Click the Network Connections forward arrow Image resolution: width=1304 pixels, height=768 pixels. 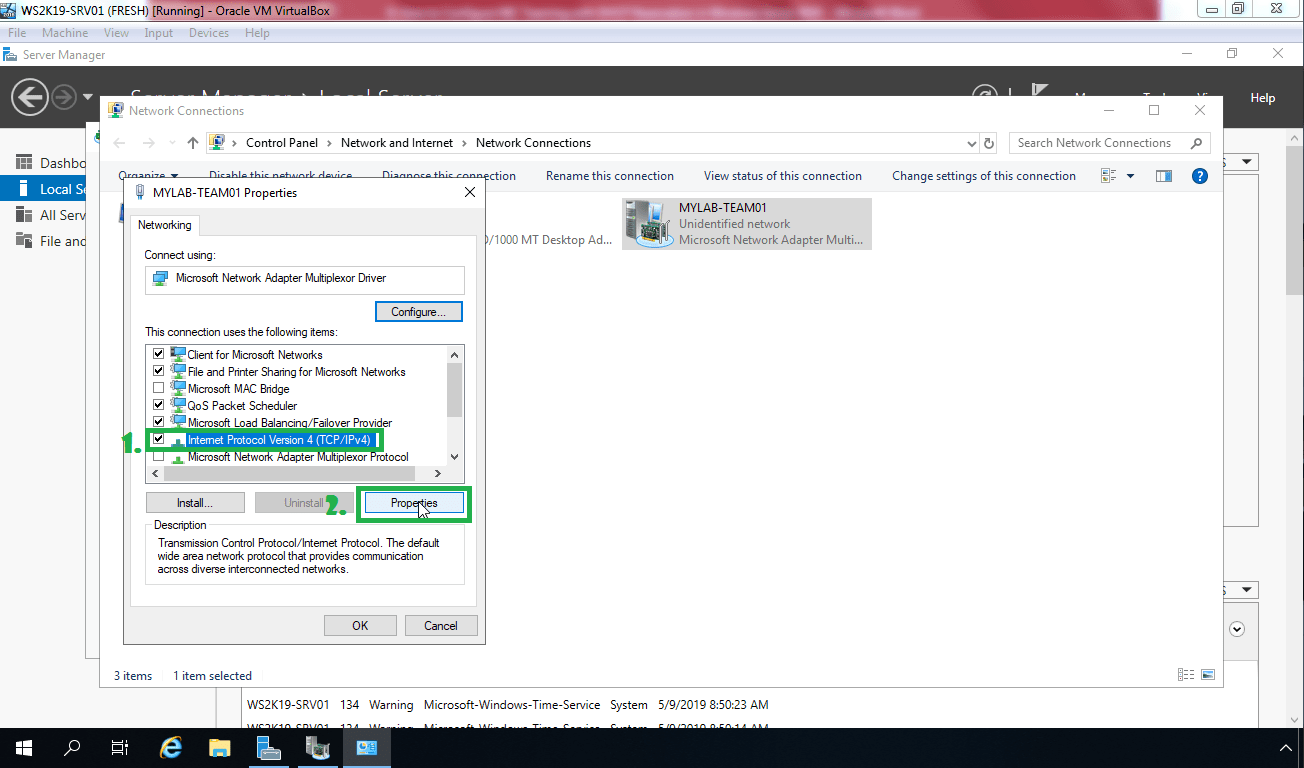coord(149,143)
